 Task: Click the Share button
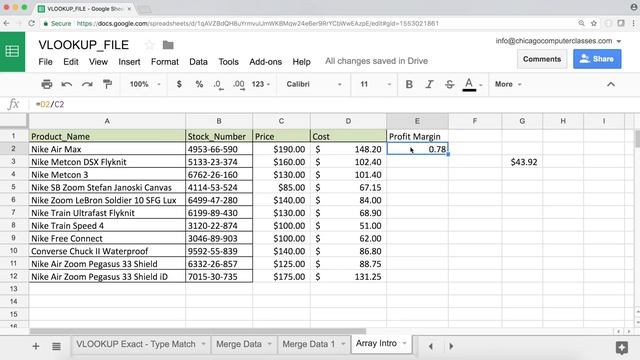597,59
